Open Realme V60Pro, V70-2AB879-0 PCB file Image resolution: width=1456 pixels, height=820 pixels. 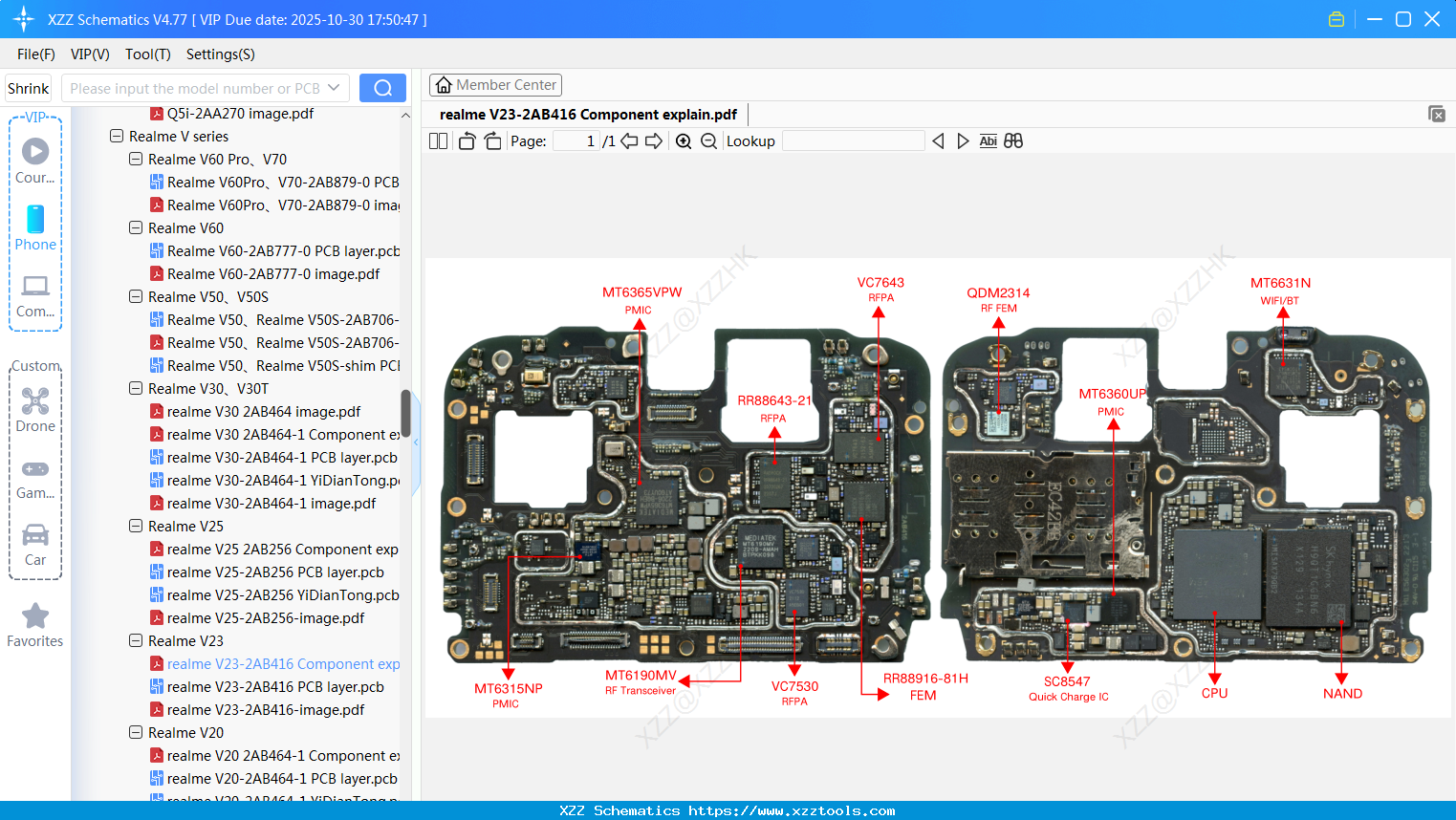click(274, 183)
